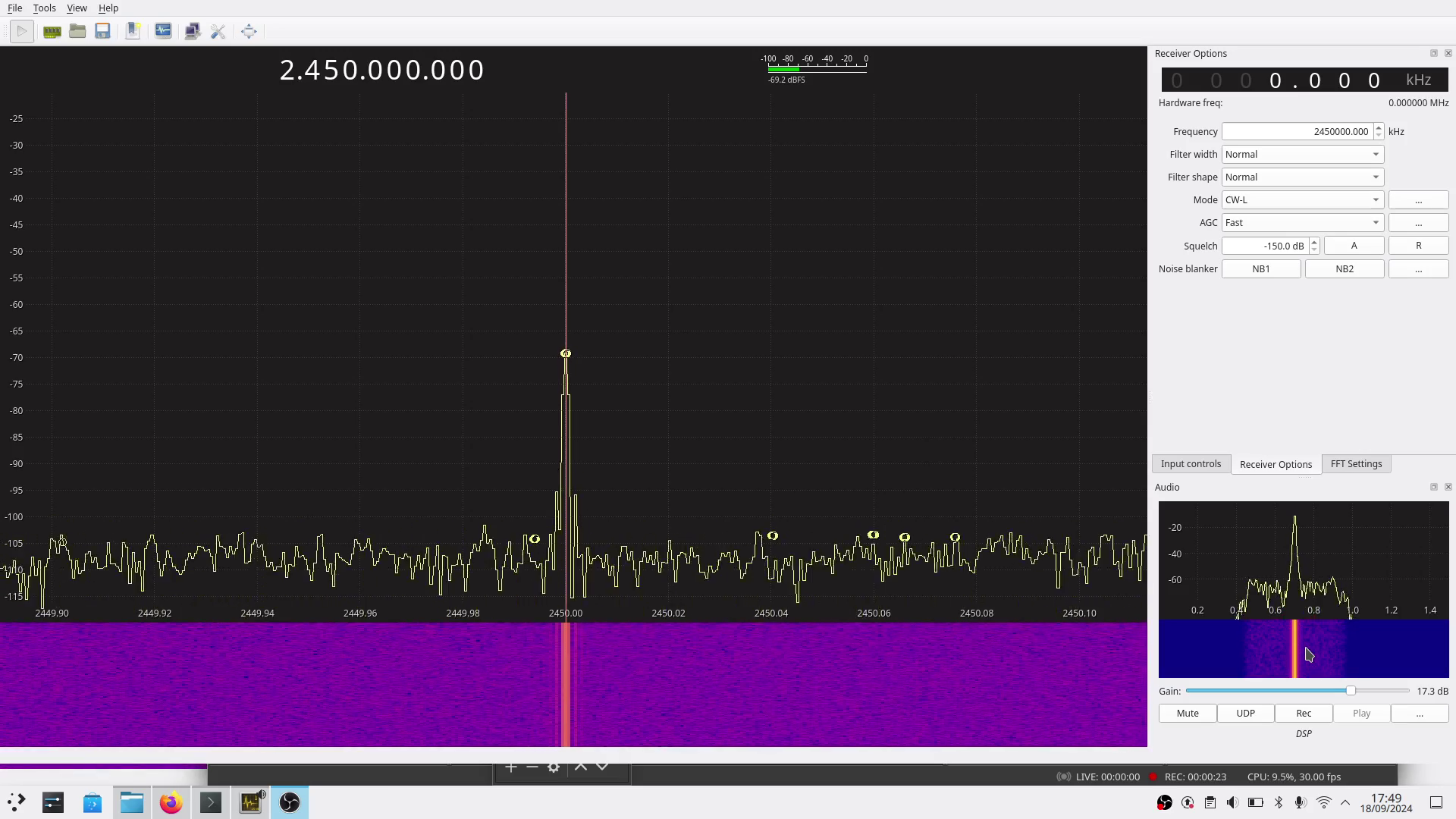Load settings via the folder icon
The width and height of the screenshot is (1456, 819).
tap(77, 31)
